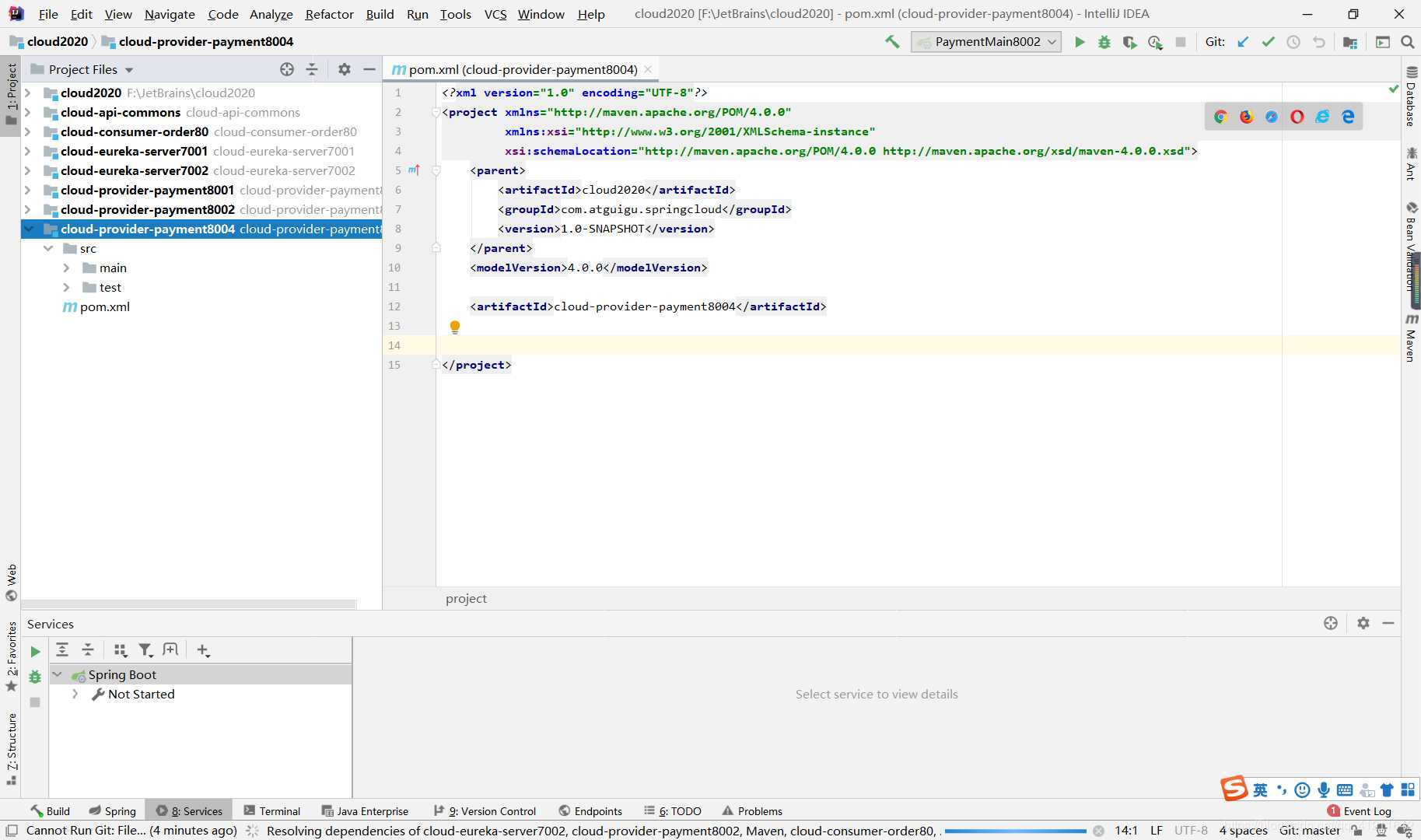The width and height of the screenshot is (1421, 840).
Task: Cancel the background resolving task
Action: (x=1098, y=831)
